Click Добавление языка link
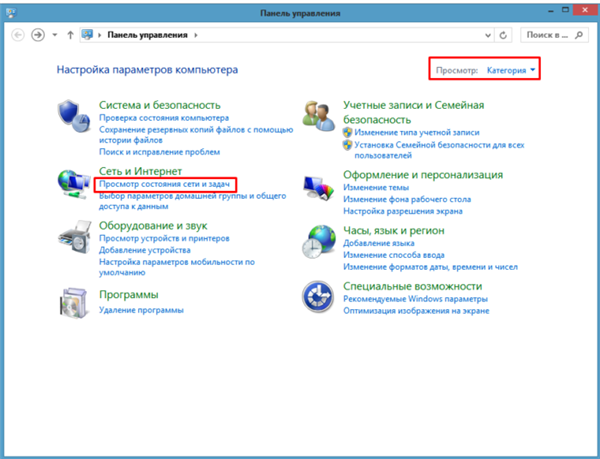The height and width of the screenshot is (459, 600). pyautogui.click(x=378, y=243)
